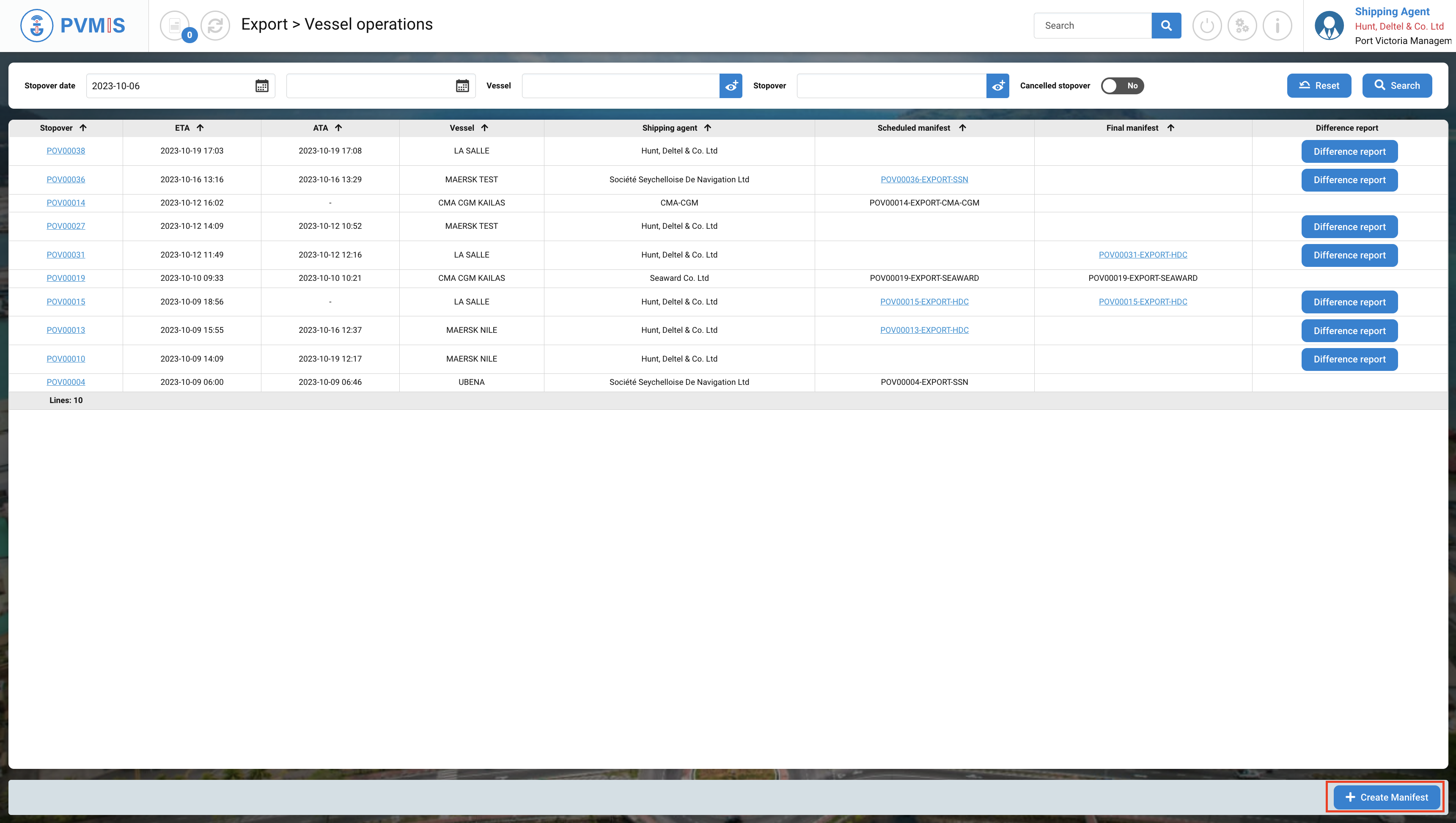Click the Stopover field lookup eye icon

click(x=997, y=86)
